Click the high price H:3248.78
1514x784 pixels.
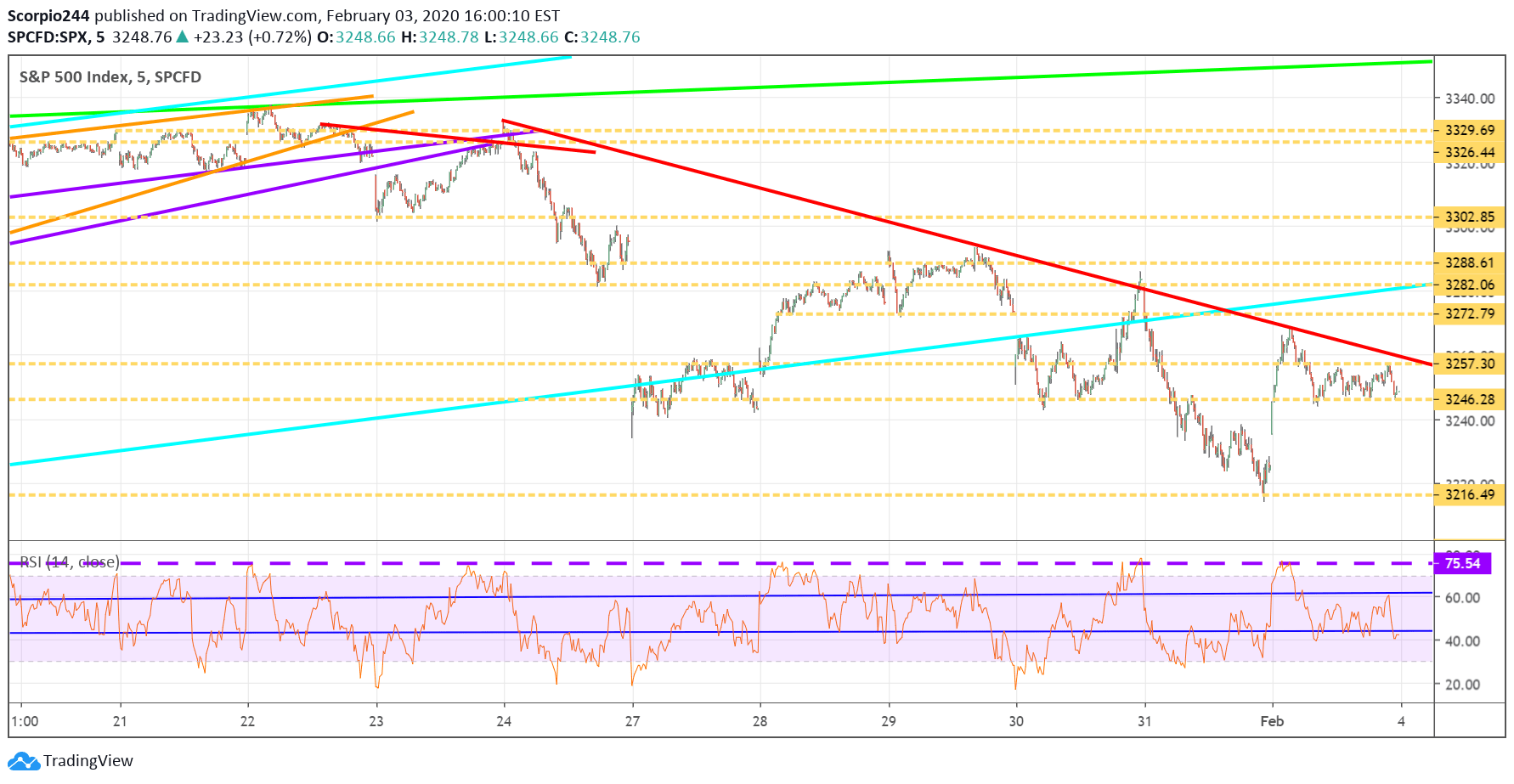coord(440,37)
